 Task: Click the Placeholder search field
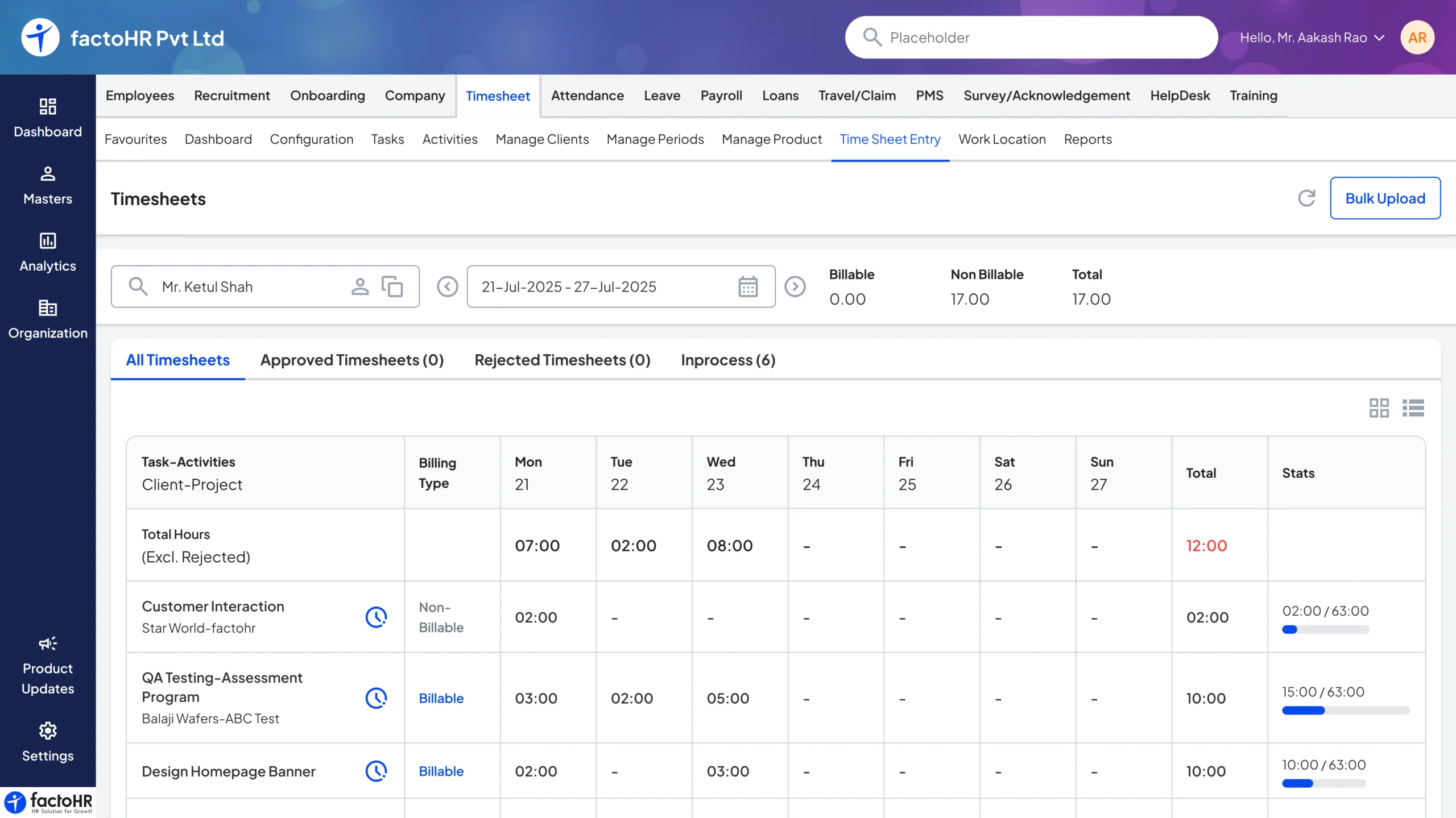click(x=1031, y=38)
